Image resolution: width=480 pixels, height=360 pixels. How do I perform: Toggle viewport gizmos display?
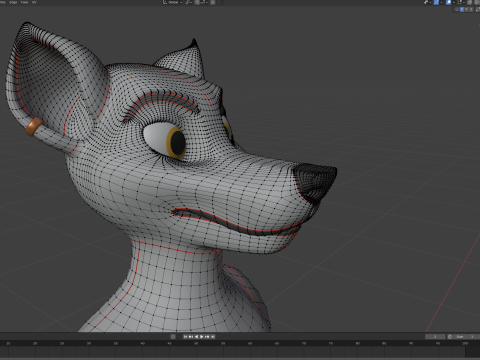[436, 2]
